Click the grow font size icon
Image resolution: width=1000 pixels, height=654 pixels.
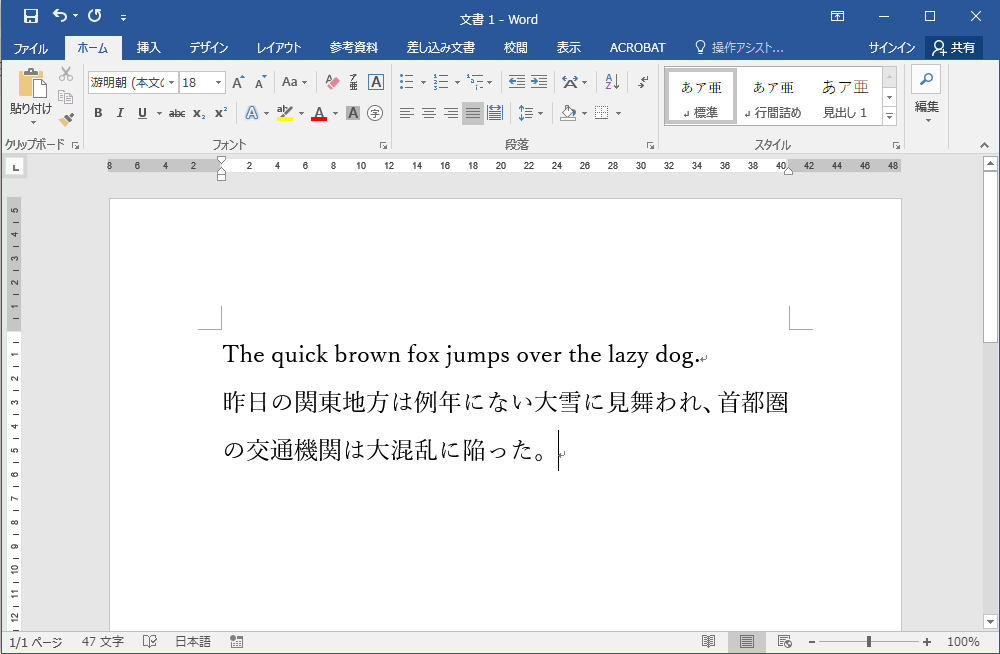[x=238, y=82]
